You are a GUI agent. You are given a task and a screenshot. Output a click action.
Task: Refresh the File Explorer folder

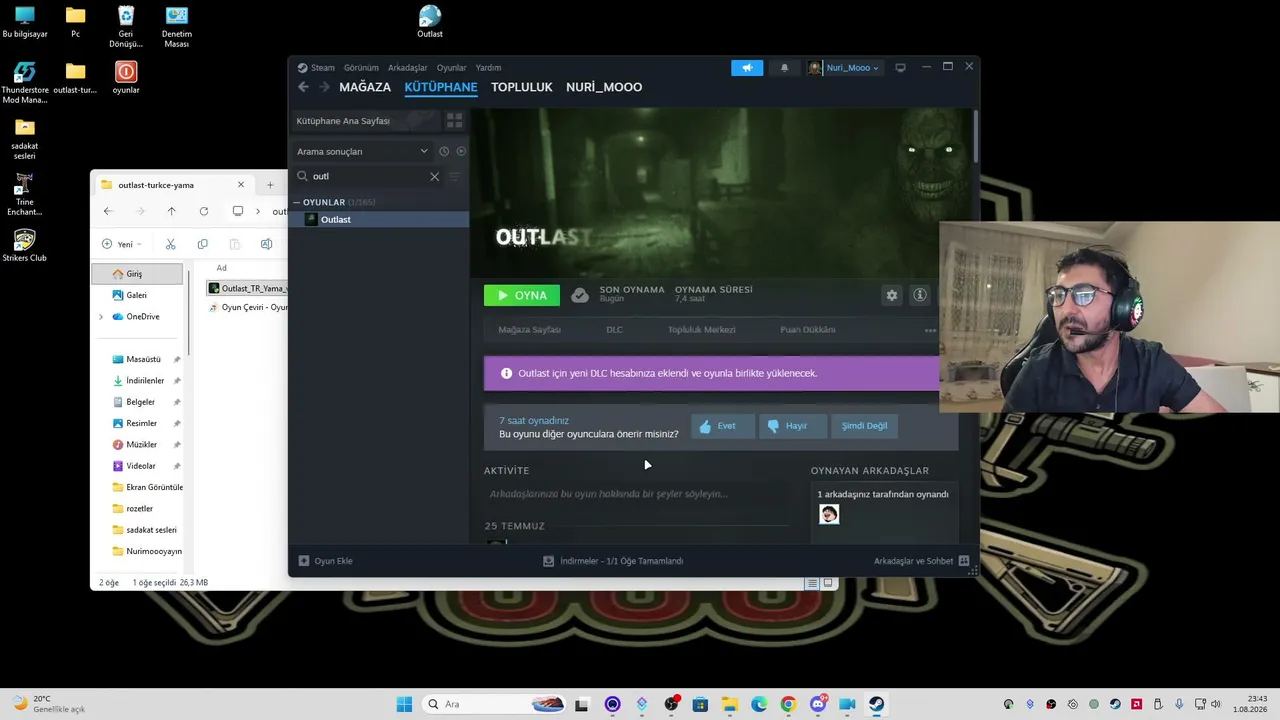pos(204,211)
